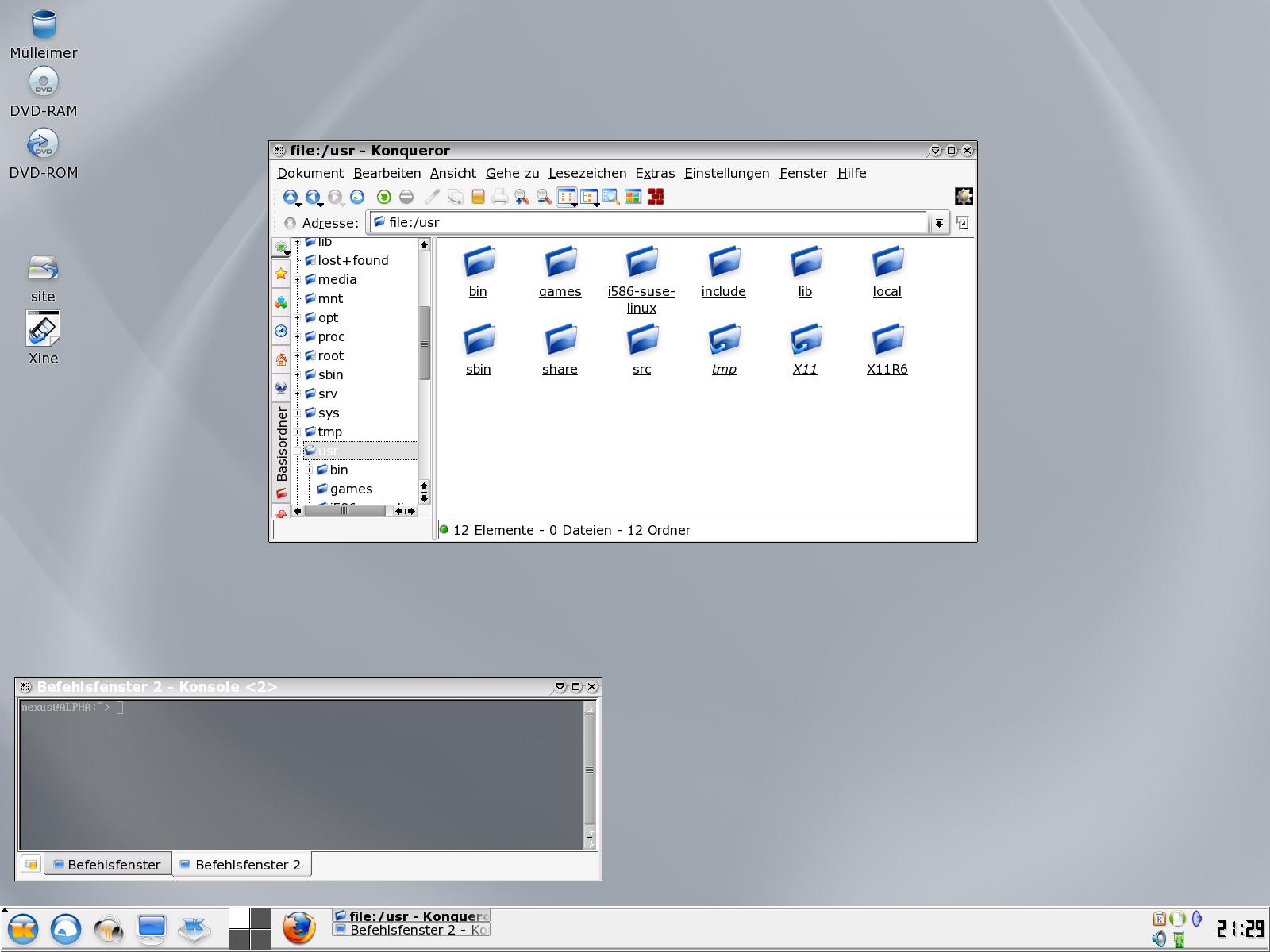
Task: Click the Forward navigation arrow
Action: pos(335,198)
